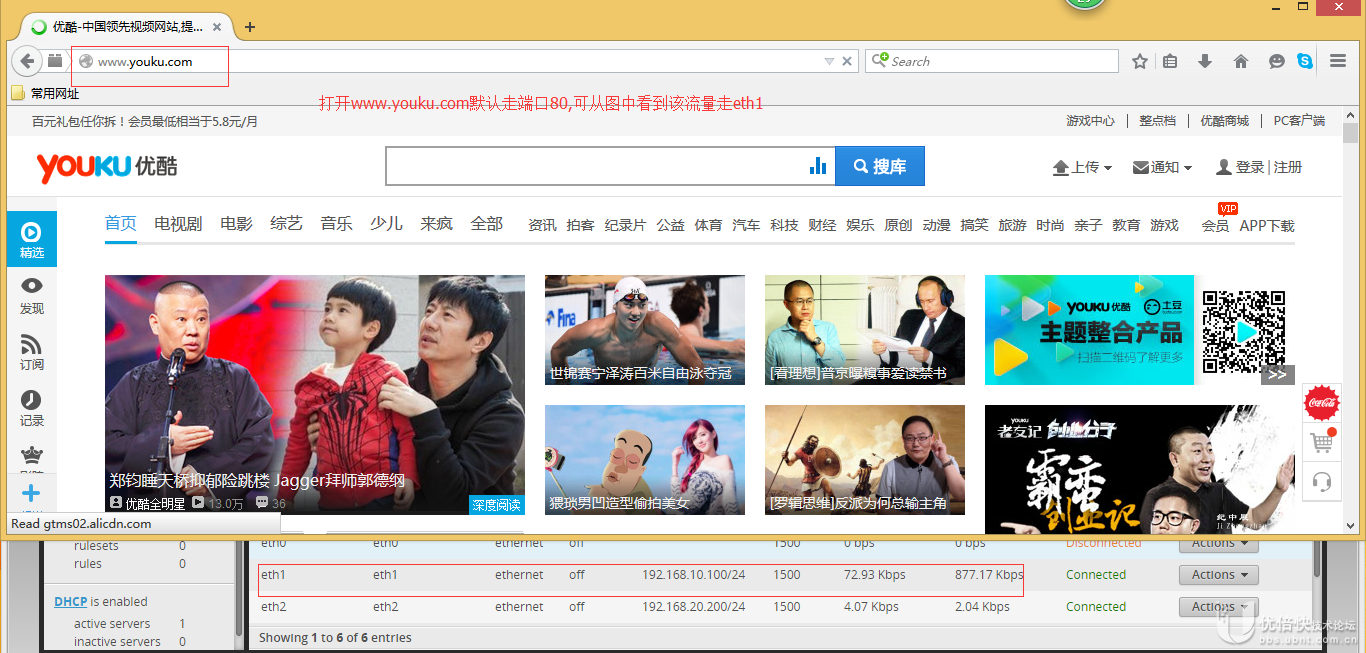
Task: Open the APP下载 link
Action: pos(1267,226)
